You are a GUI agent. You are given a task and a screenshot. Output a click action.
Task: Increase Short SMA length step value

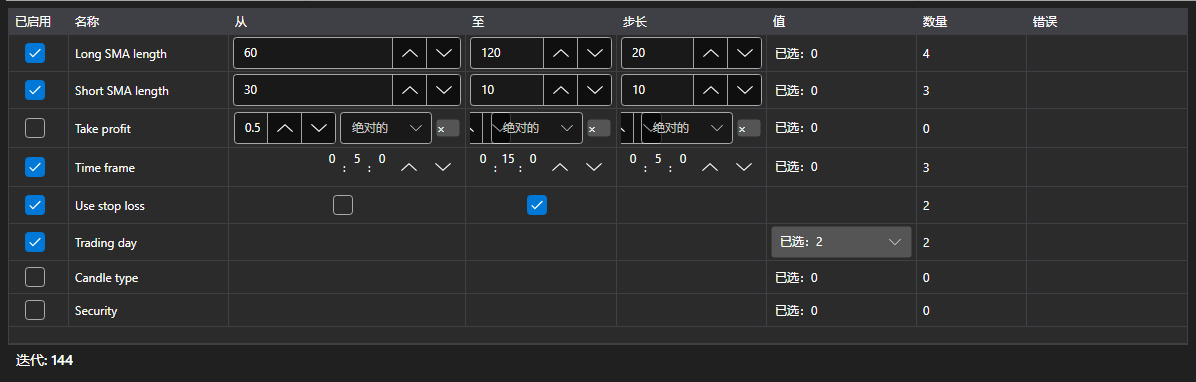click(711, 90)
